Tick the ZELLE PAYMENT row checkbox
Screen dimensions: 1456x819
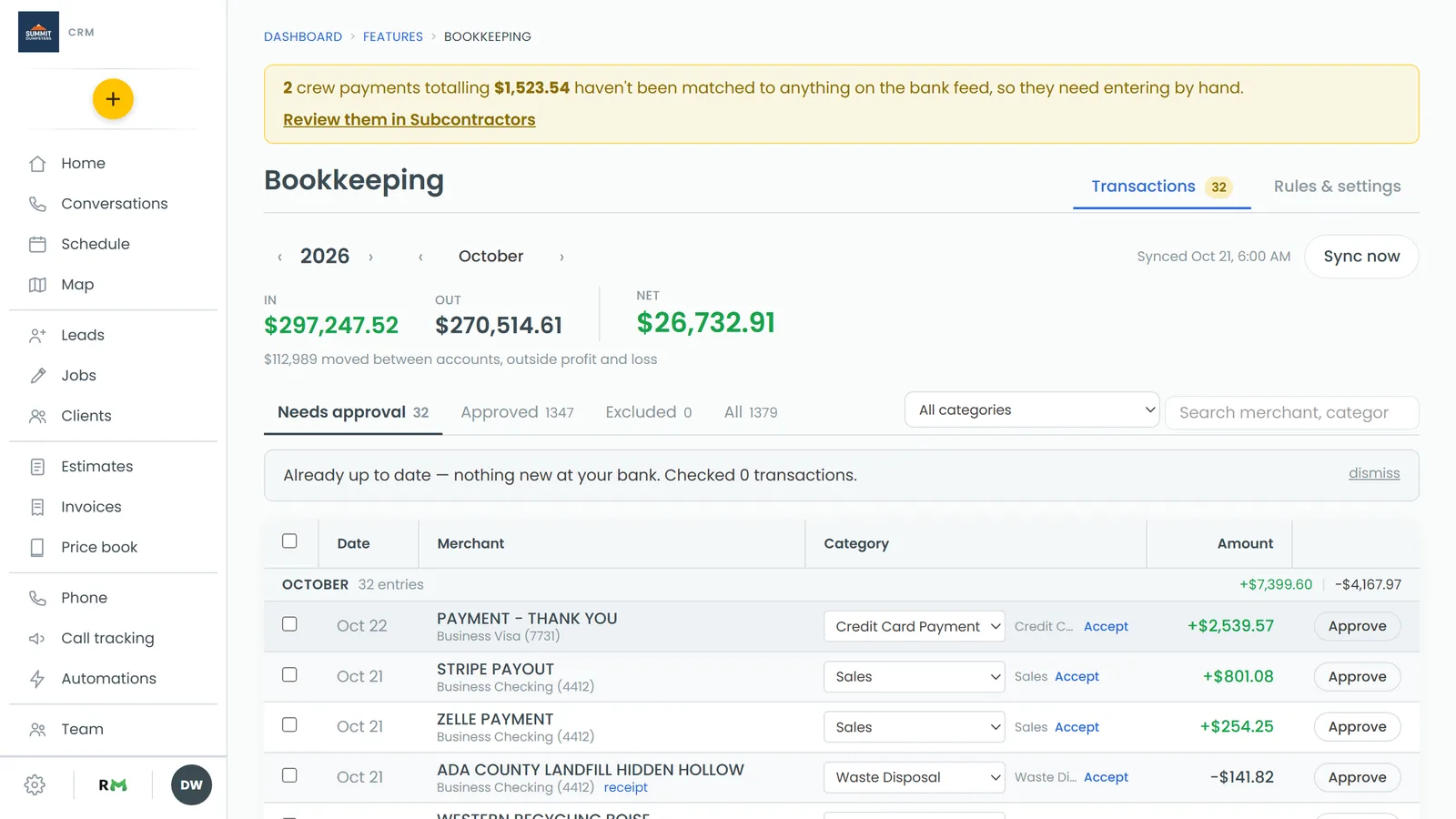click(289, 725)
